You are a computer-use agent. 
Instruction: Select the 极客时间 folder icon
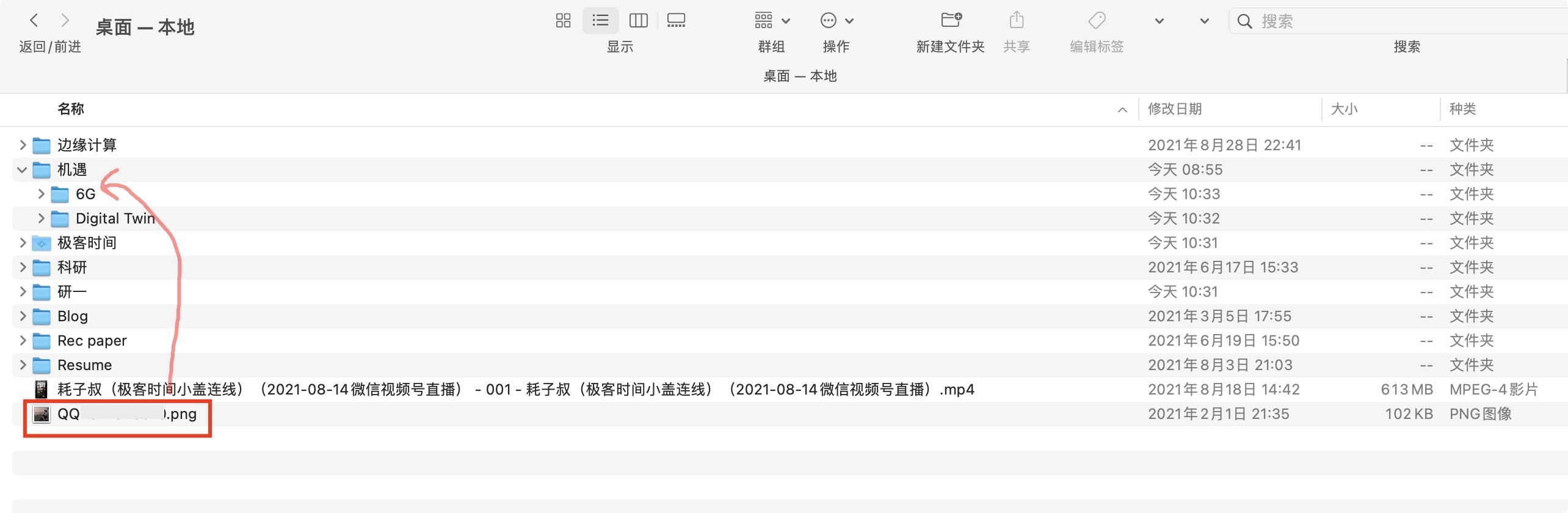[42, 243]
